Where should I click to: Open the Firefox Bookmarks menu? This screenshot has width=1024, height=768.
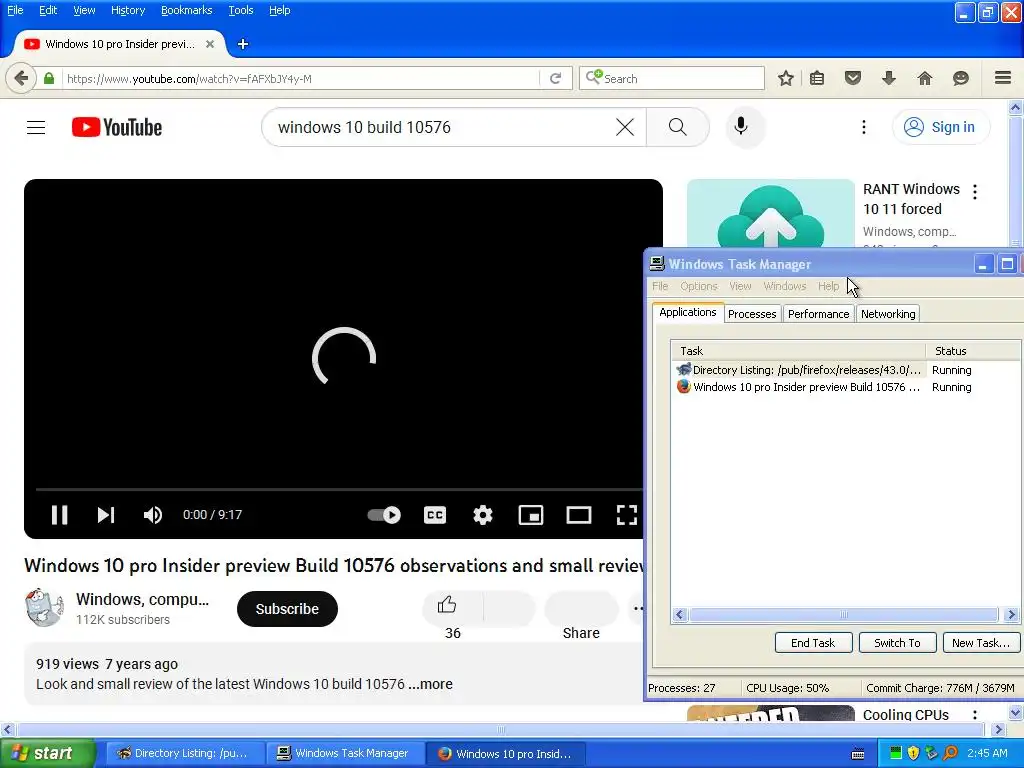tap(187, 10)
